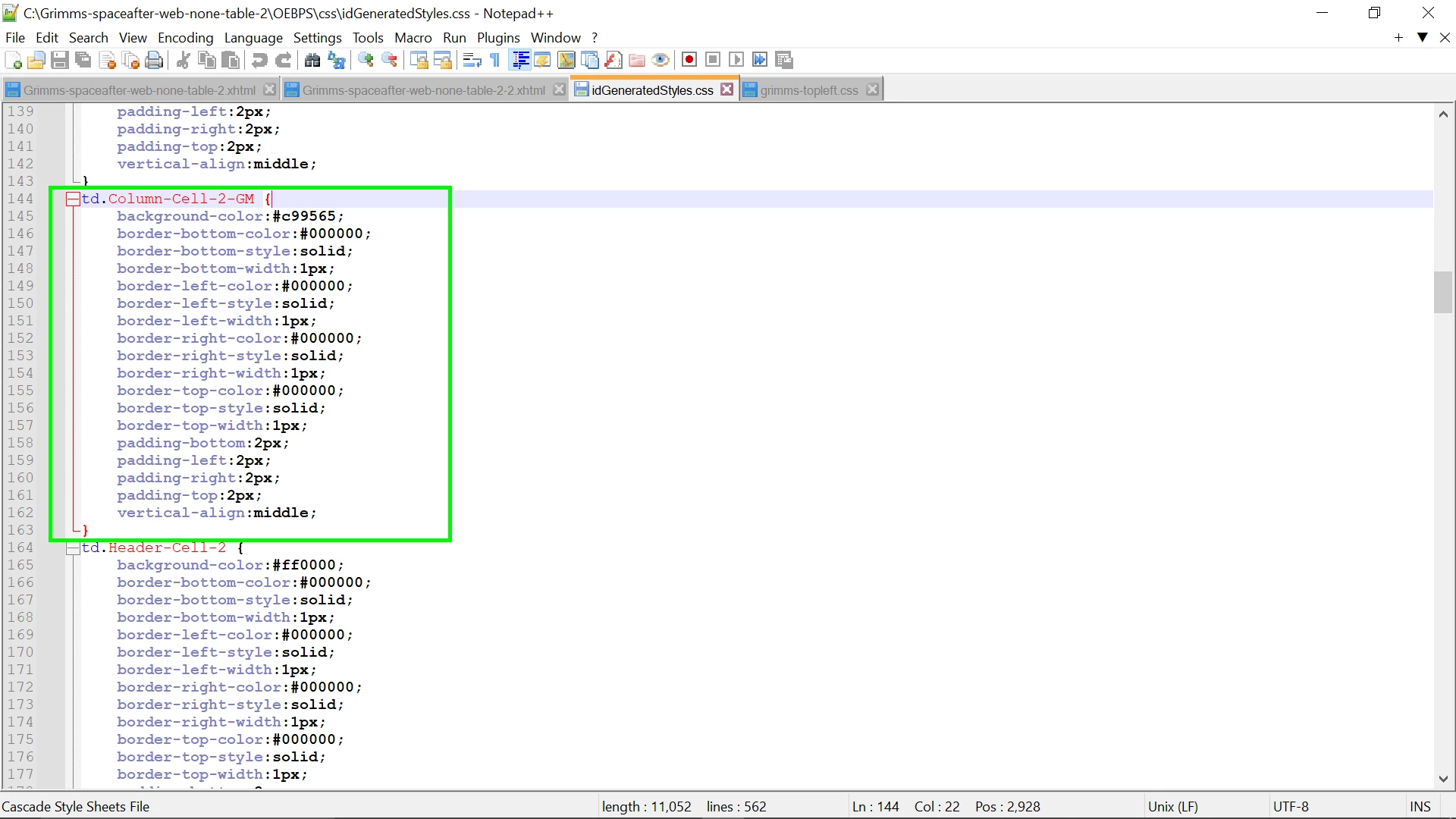Toggle word wrap toolbar button
Screen dimensions: 1456x819
click(472, 61)
